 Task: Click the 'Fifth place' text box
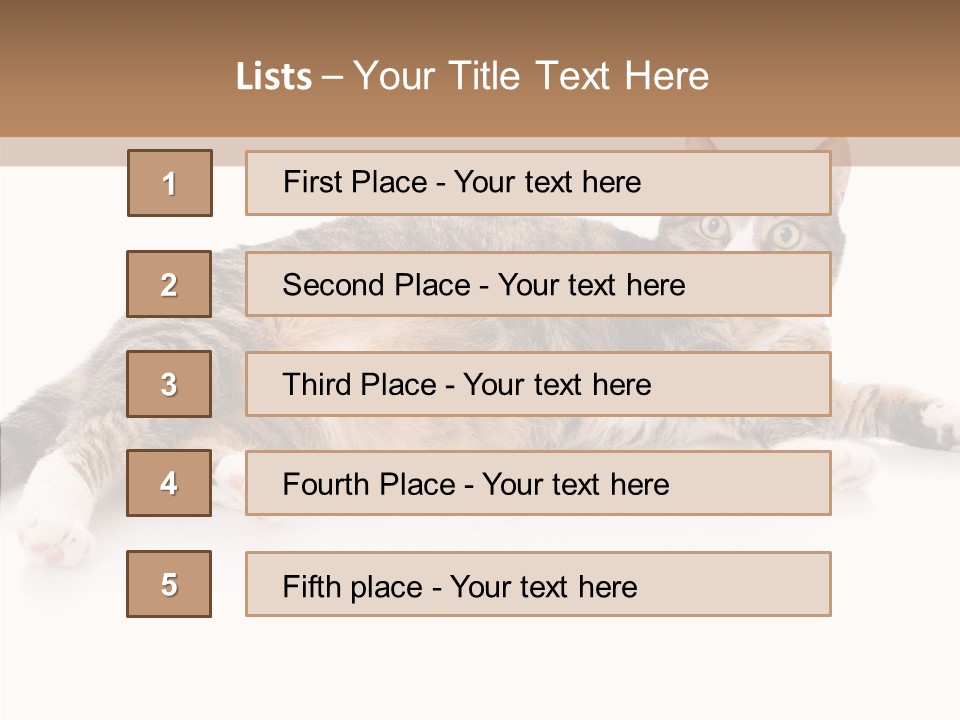pyautogui.click(x=538, y=584)
